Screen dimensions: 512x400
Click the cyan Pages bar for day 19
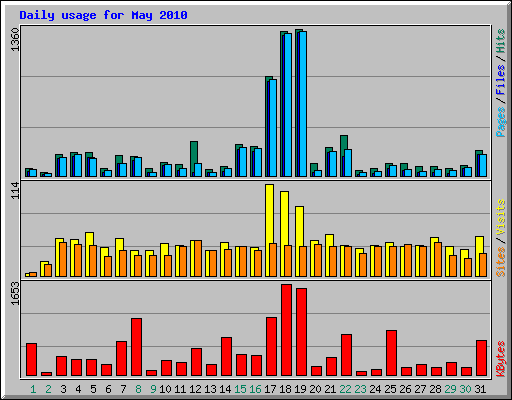click(x=303, y=104)
